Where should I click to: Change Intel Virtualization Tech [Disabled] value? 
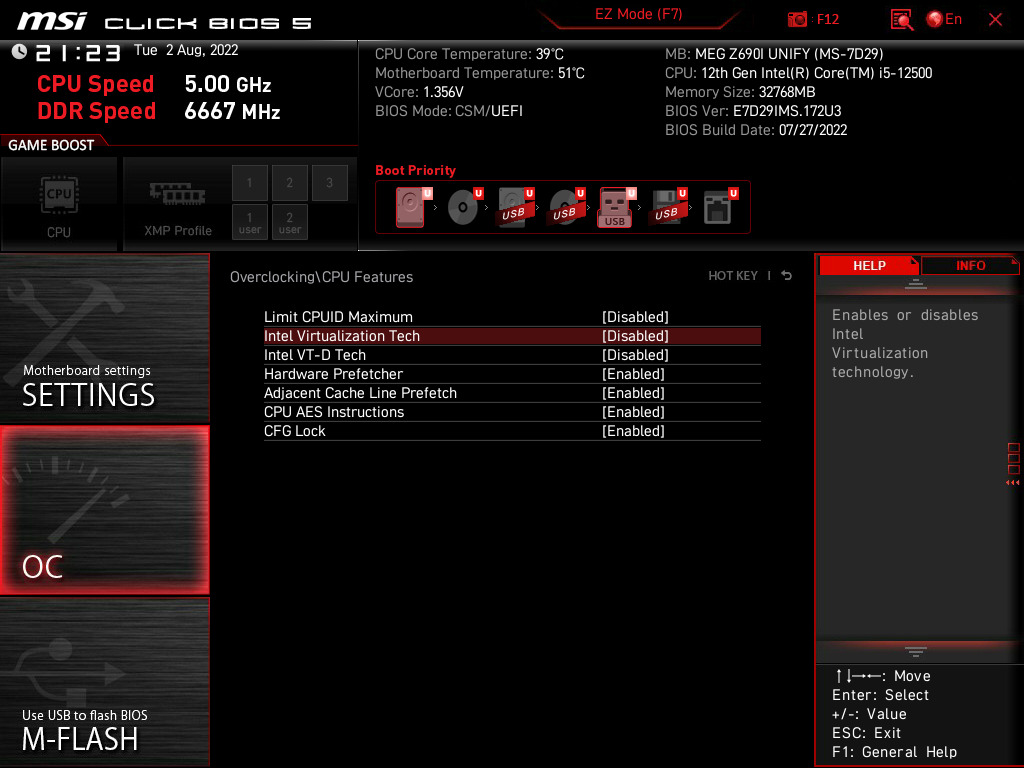coord(635,336)
